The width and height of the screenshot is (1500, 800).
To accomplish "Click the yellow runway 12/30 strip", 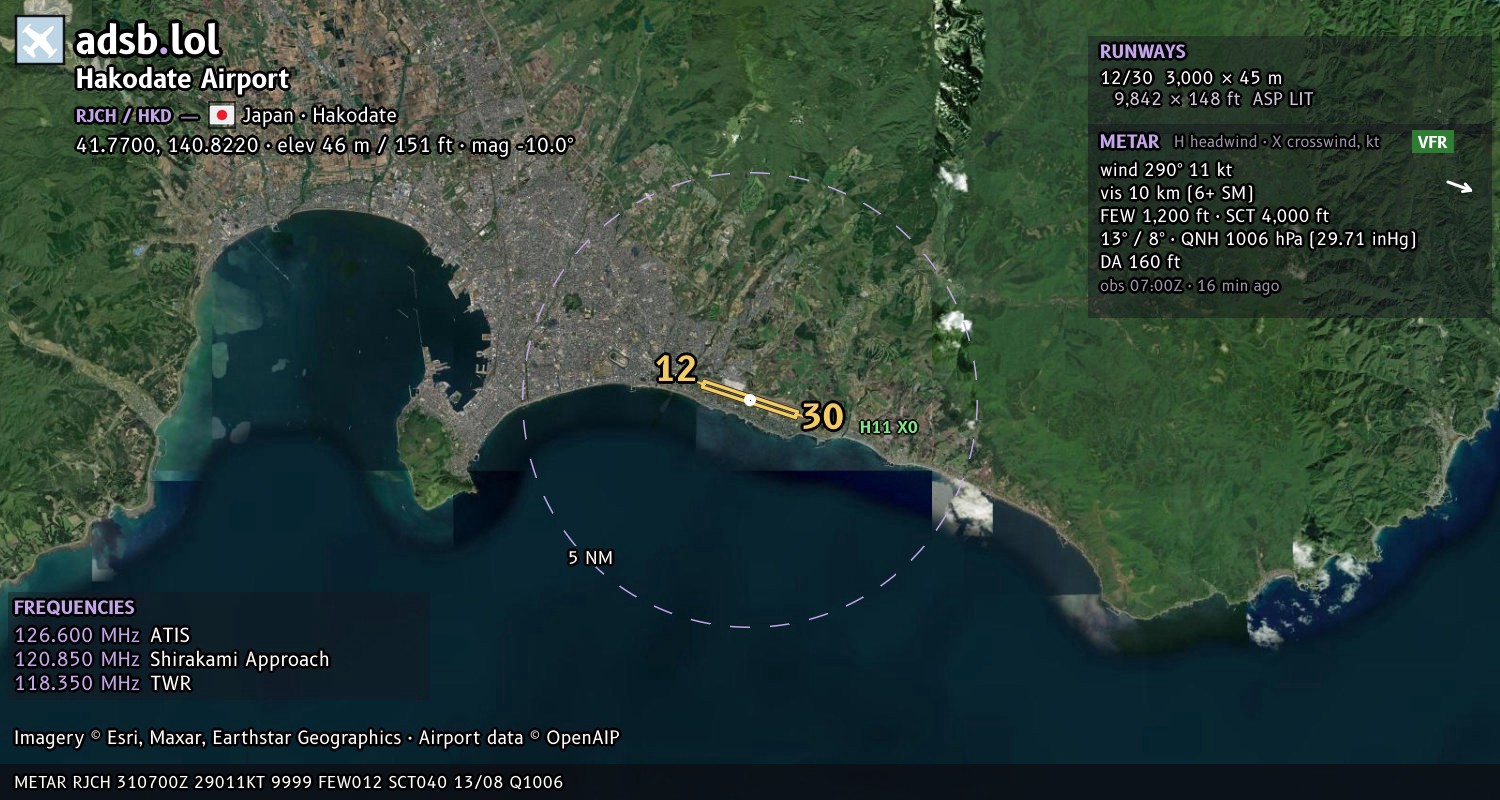I will tap(750, 400).
